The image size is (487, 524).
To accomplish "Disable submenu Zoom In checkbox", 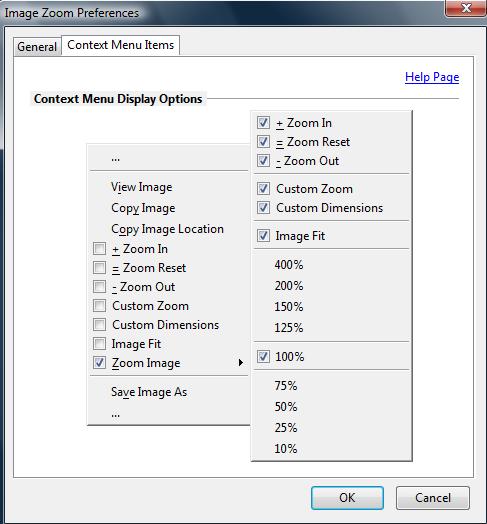I will (263, 123).
